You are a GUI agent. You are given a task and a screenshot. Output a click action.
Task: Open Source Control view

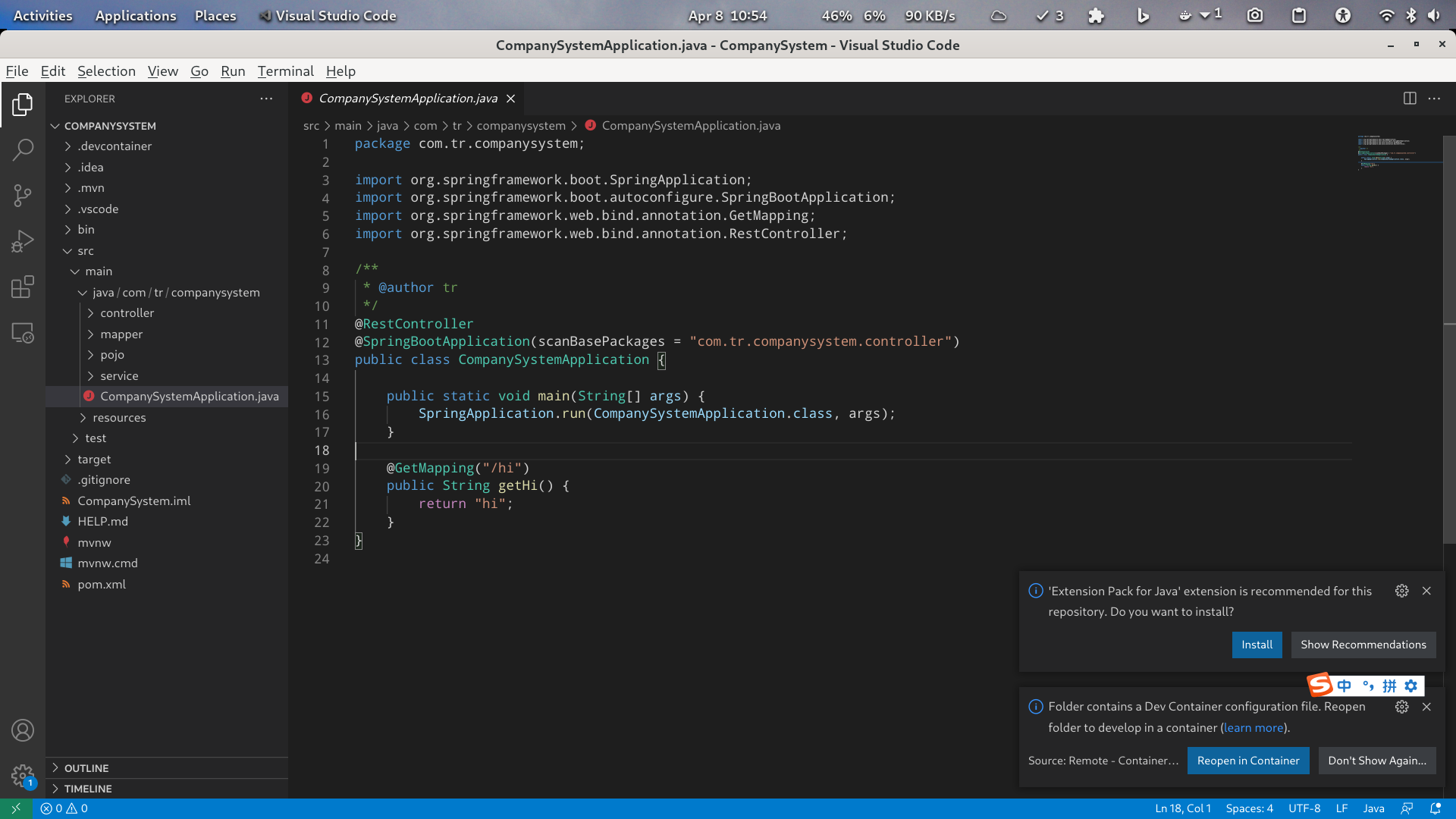pos(23,195)
